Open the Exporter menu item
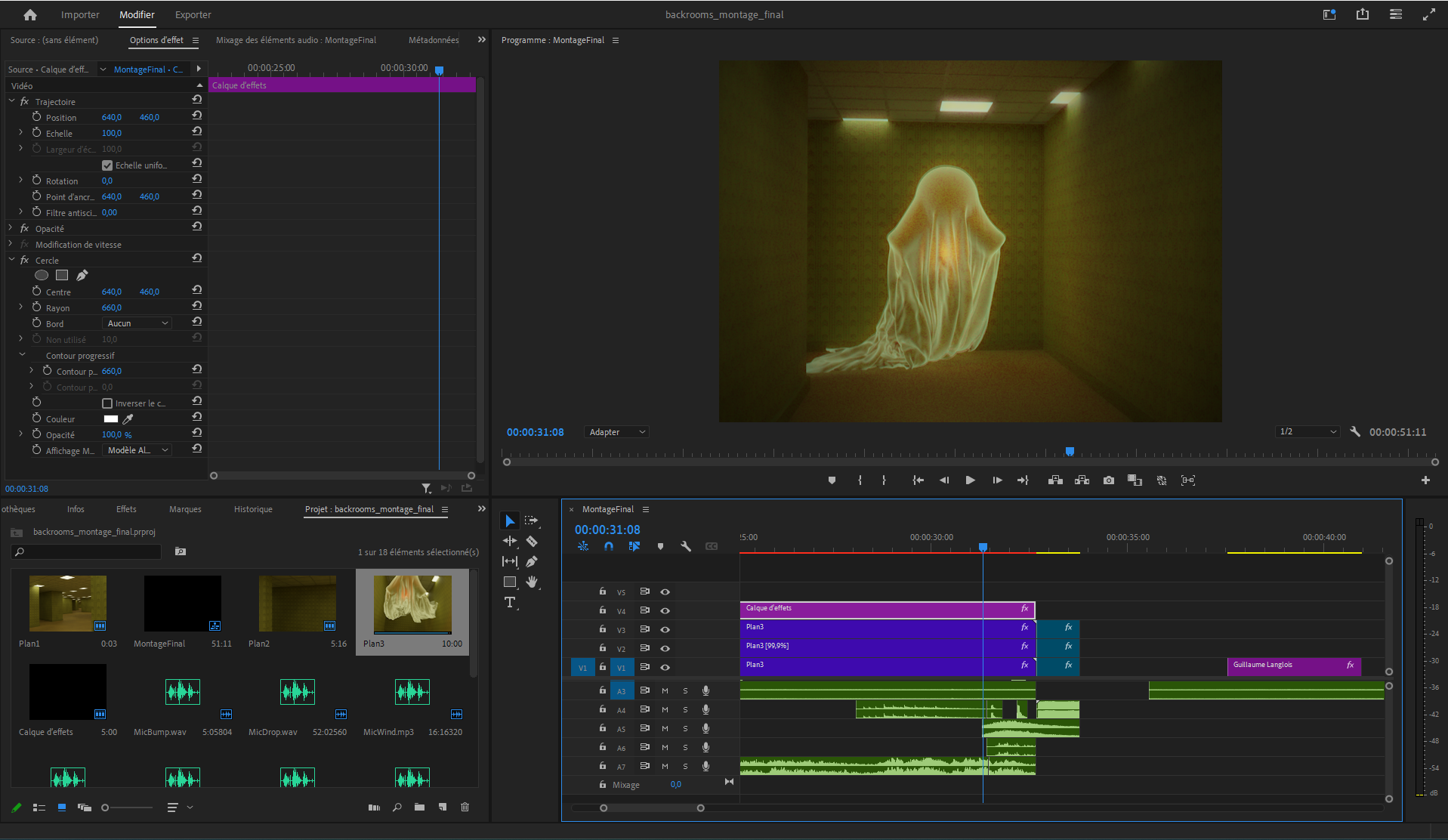Image resolution: width=1448 pixels, height=840 pixels. click(193, 14)
